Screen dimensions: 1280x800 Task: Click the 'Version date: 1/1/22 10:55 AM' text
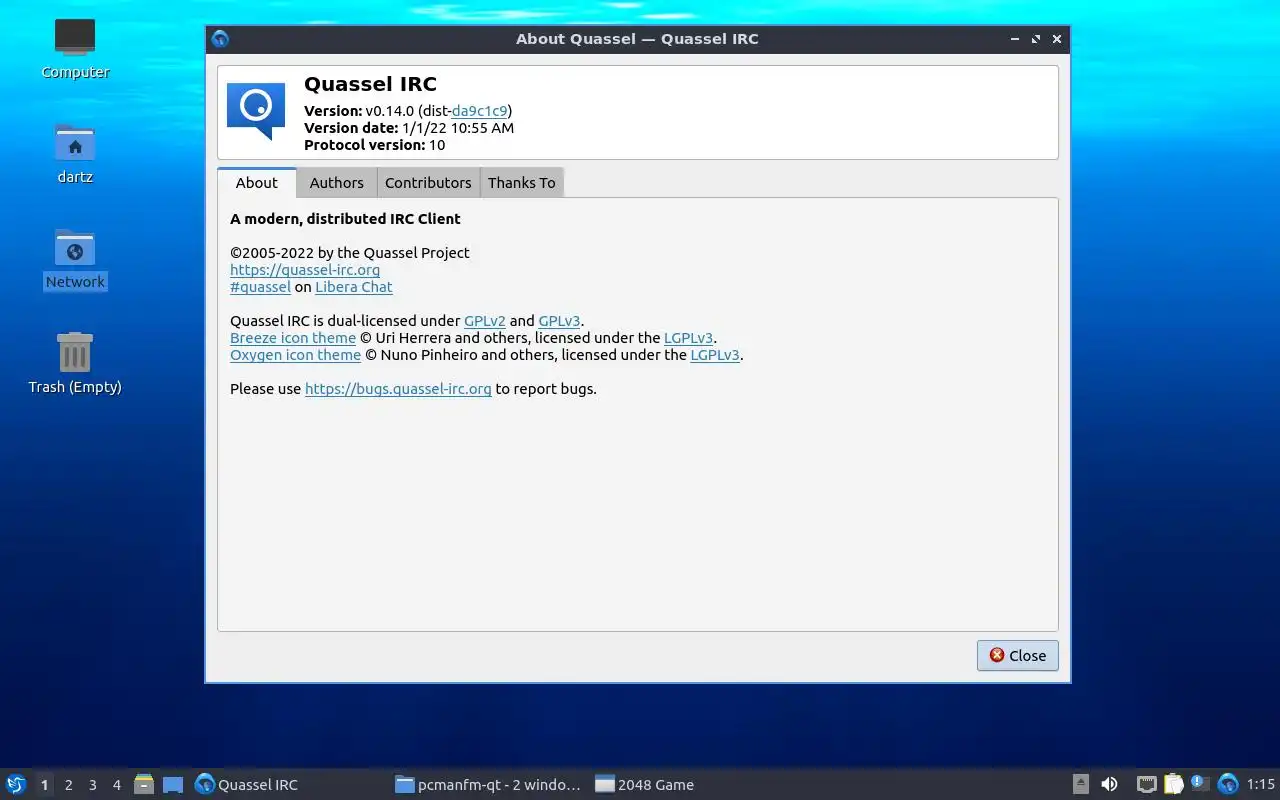409,128
